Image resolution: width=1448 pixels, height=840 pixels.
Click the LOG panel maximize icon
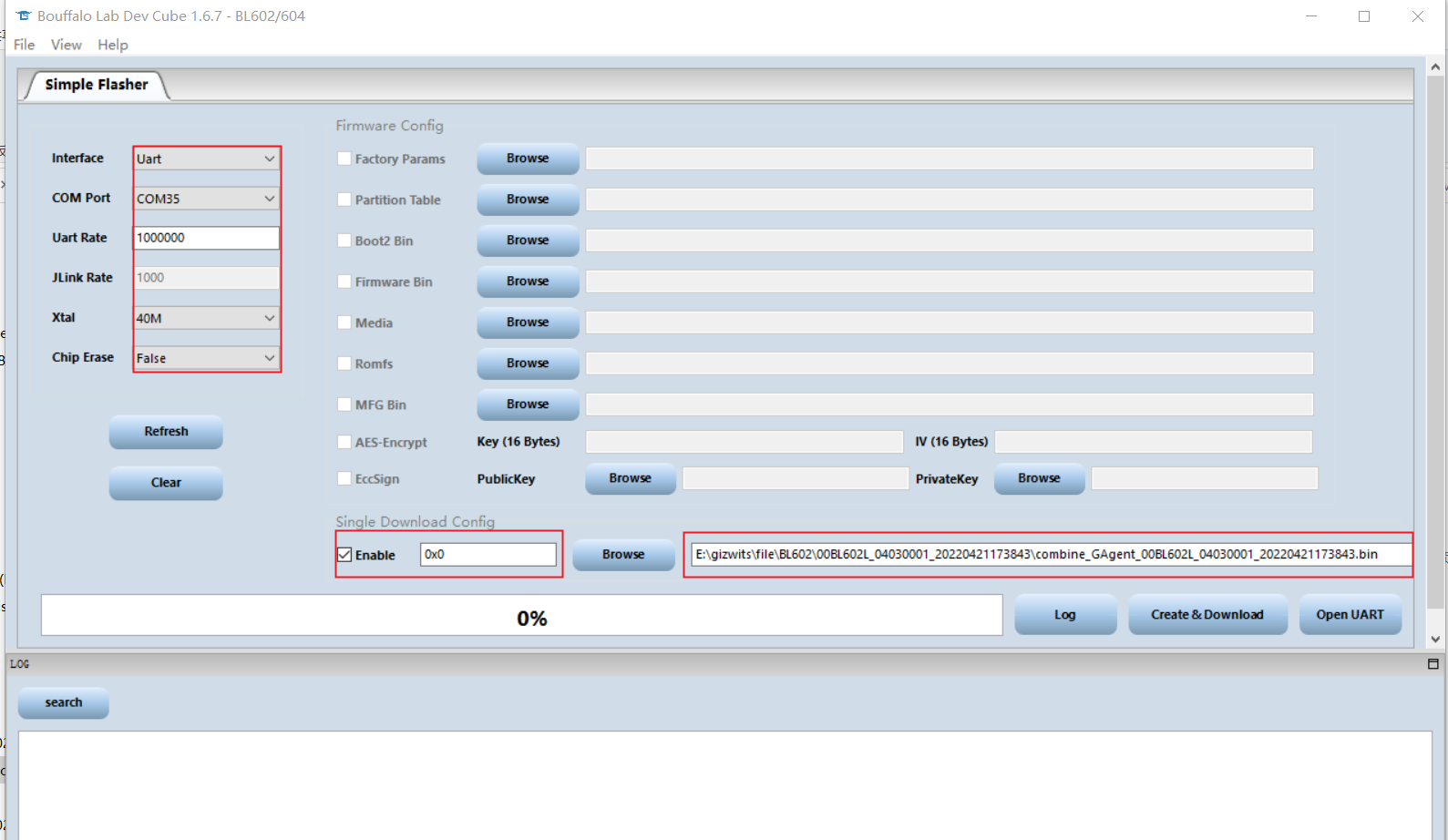1433,664
